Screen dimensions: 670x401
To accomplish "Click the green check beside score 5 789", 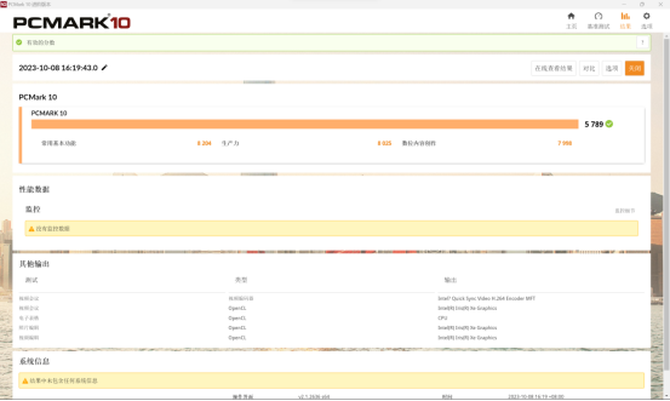I will click(609, 124).
